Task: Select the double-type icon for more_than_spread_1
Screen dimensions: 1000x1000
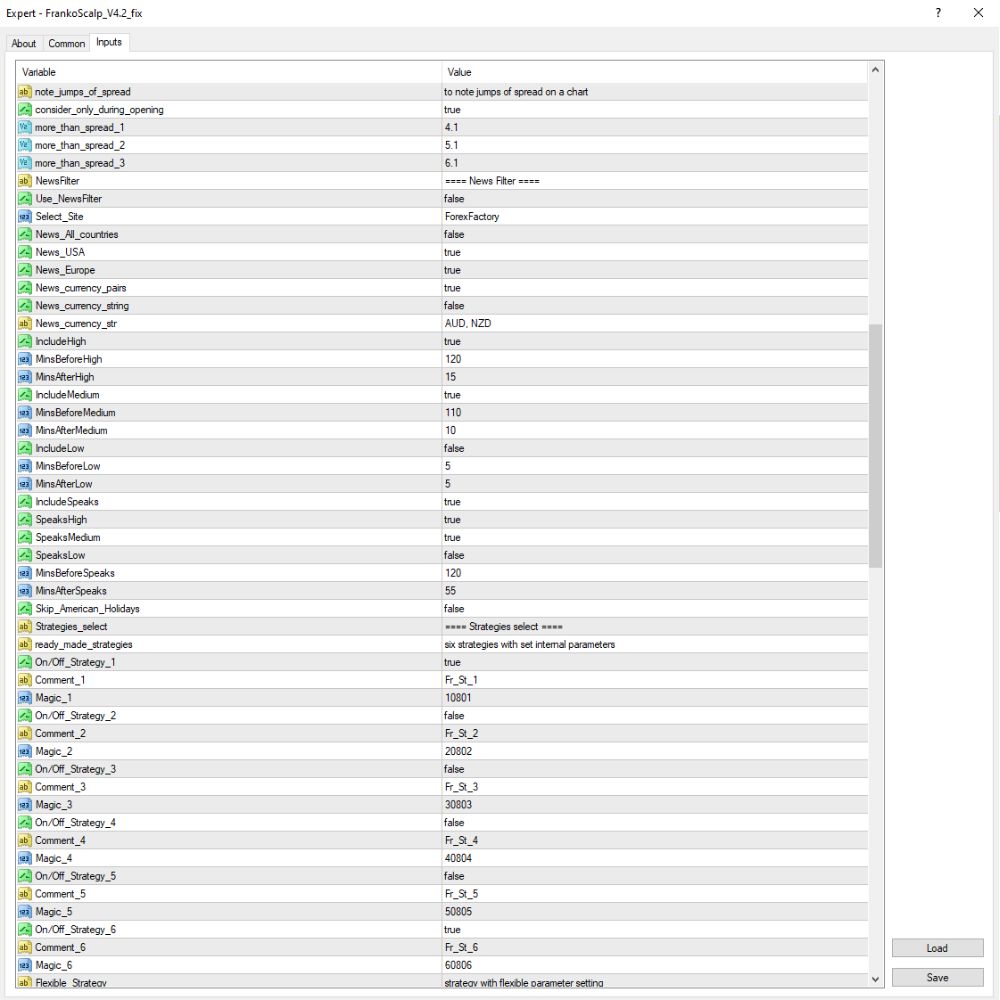Action: pyautogui.click(x=25, y=128)
